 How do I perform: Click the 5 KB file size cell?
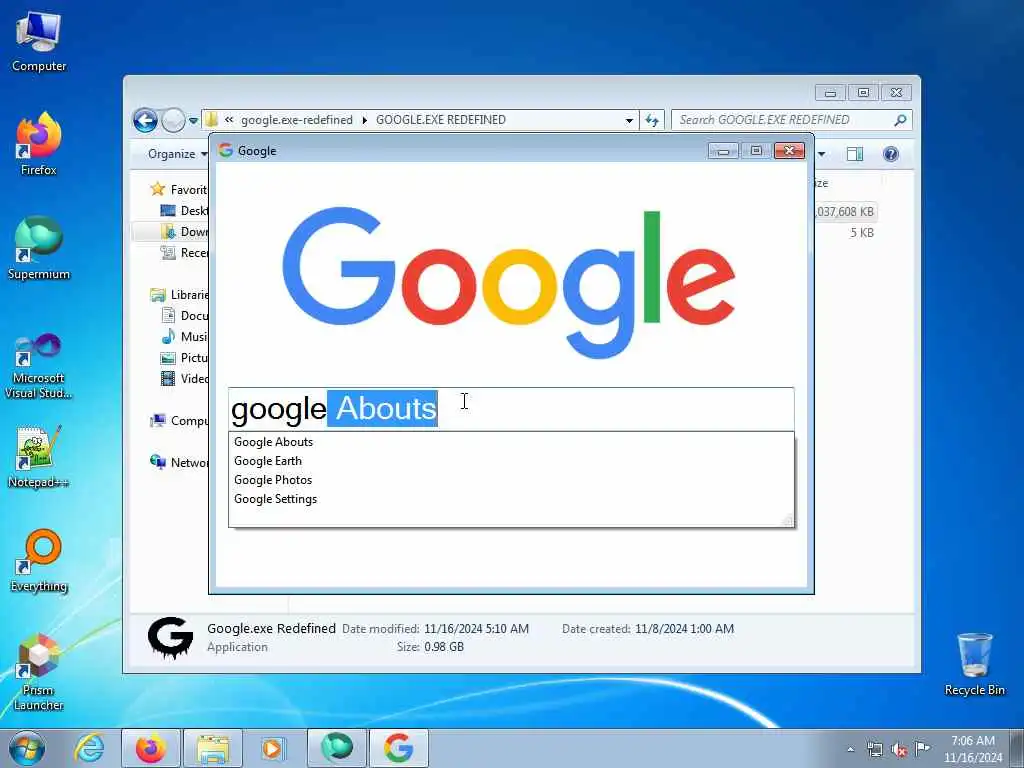tap(861, 232)
